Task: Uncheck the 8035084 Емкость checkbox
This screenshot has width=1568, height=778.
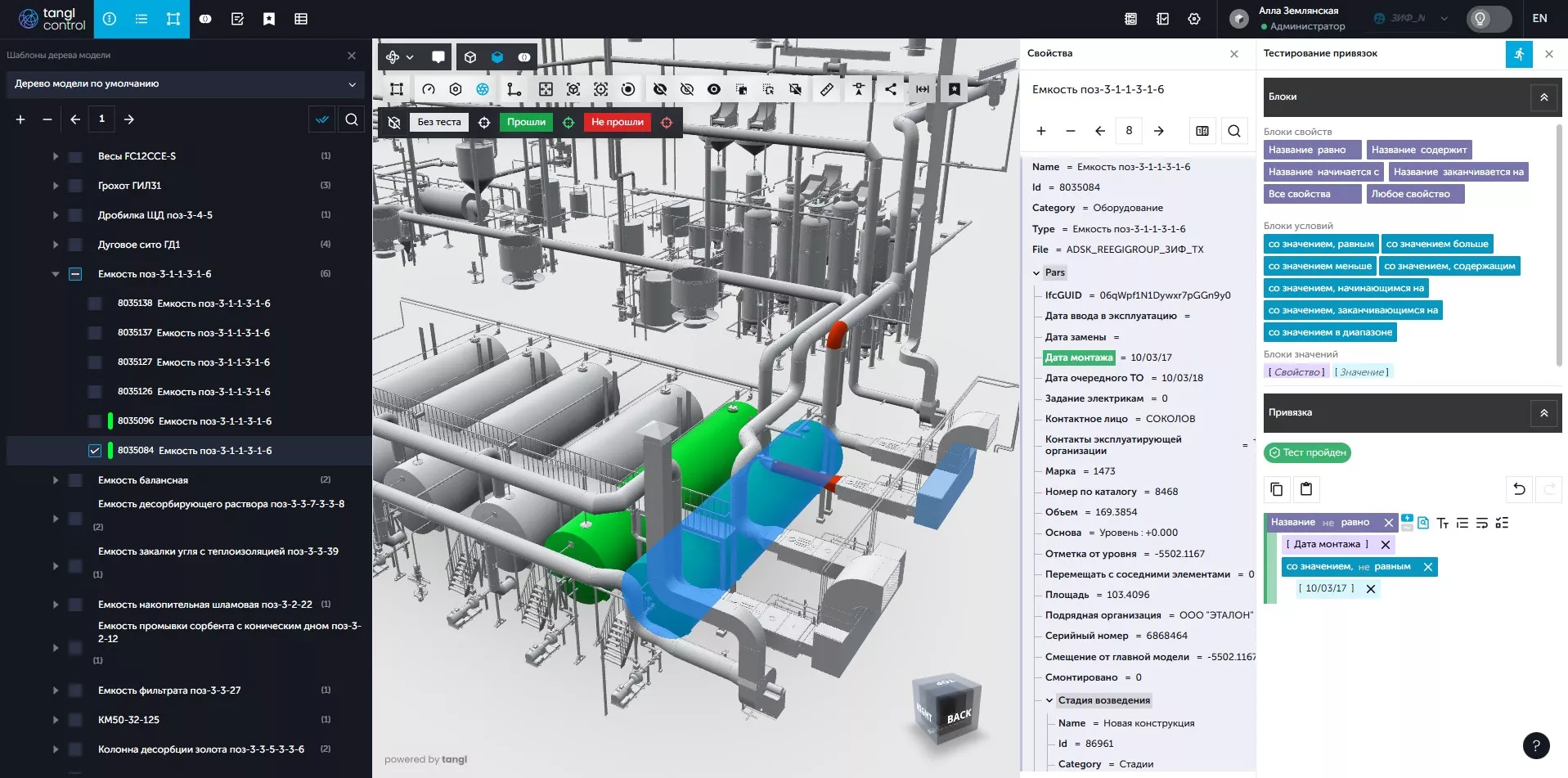Action: click(95, 451)
